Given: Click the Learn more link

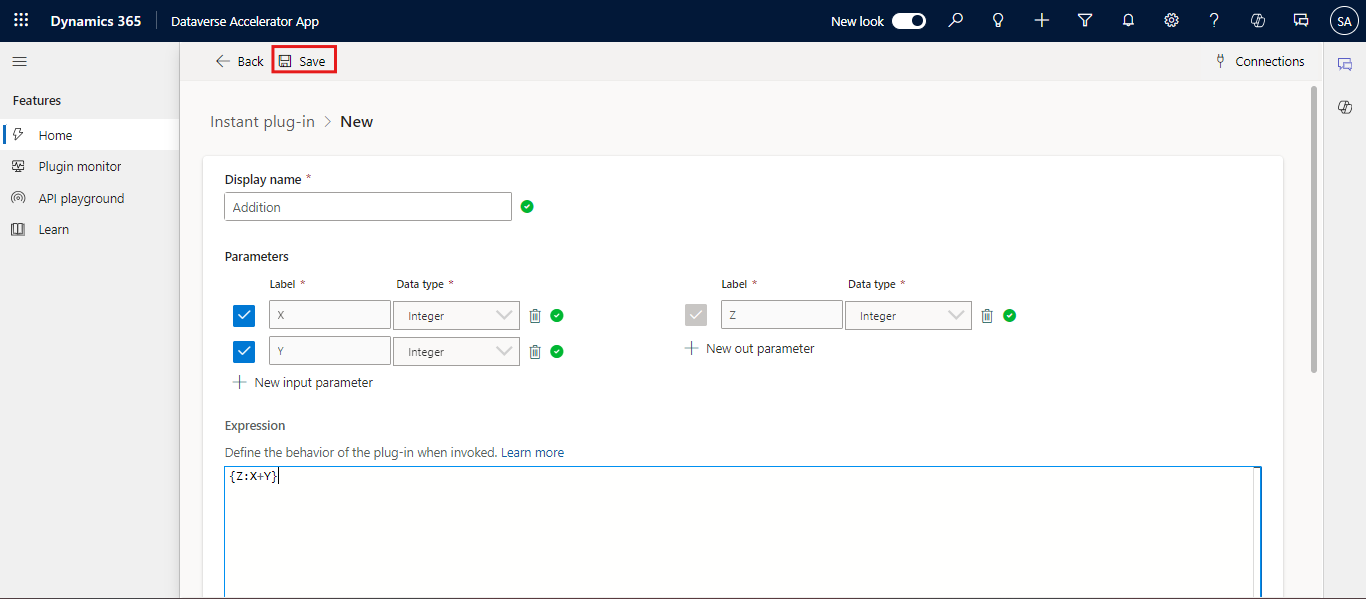Looking at the screenshot, I should point(533,452).
